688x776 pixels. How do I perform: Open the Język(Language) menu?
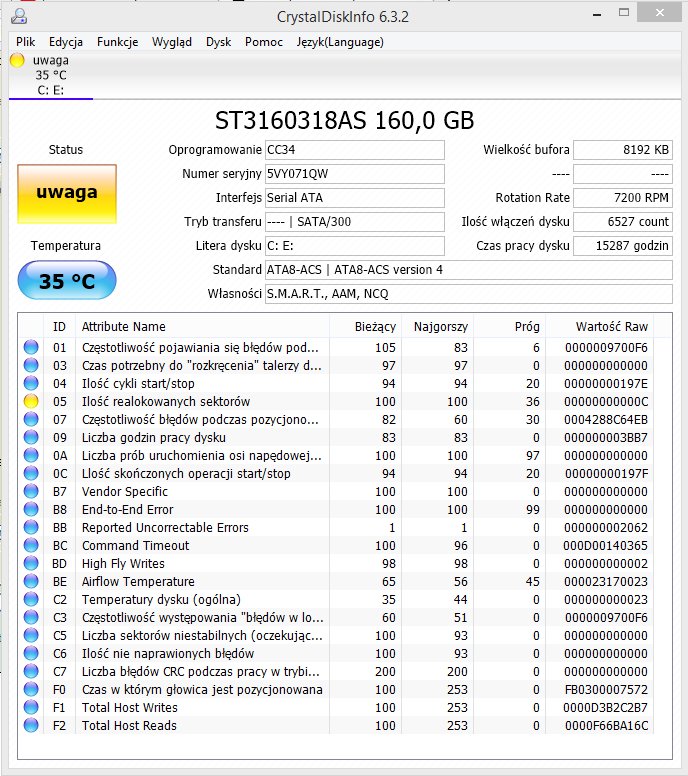coord(340,42)
